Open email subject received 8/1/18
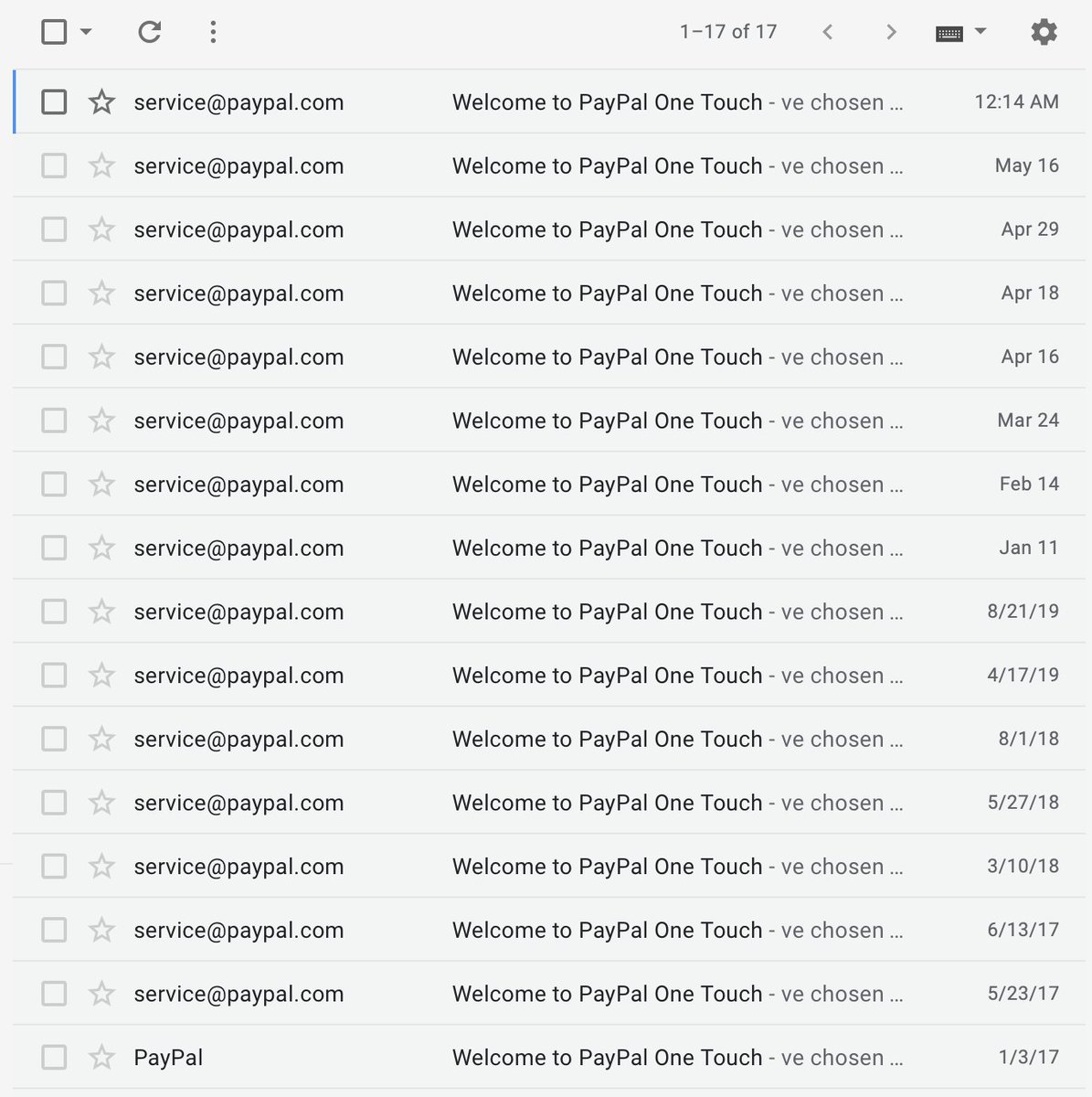Screen dimensions: 1092x1097 click(x=607, y=740)
